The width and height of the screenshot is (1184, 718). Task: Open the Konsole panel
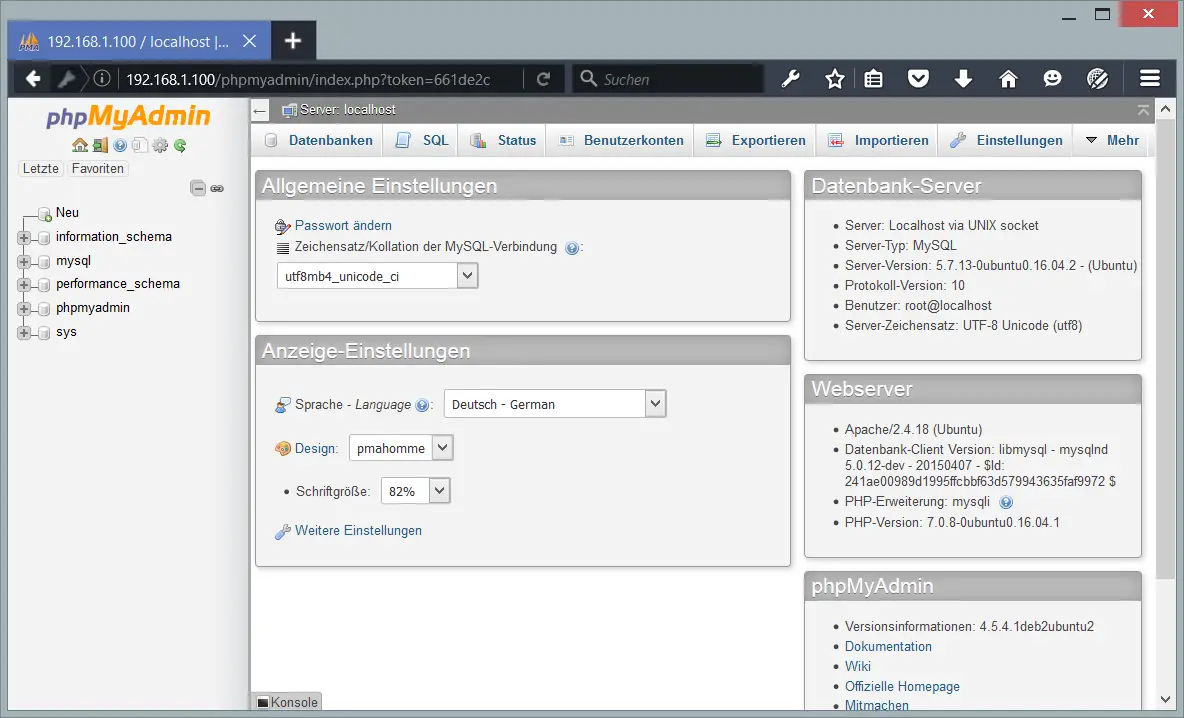(x=287, y=702)
